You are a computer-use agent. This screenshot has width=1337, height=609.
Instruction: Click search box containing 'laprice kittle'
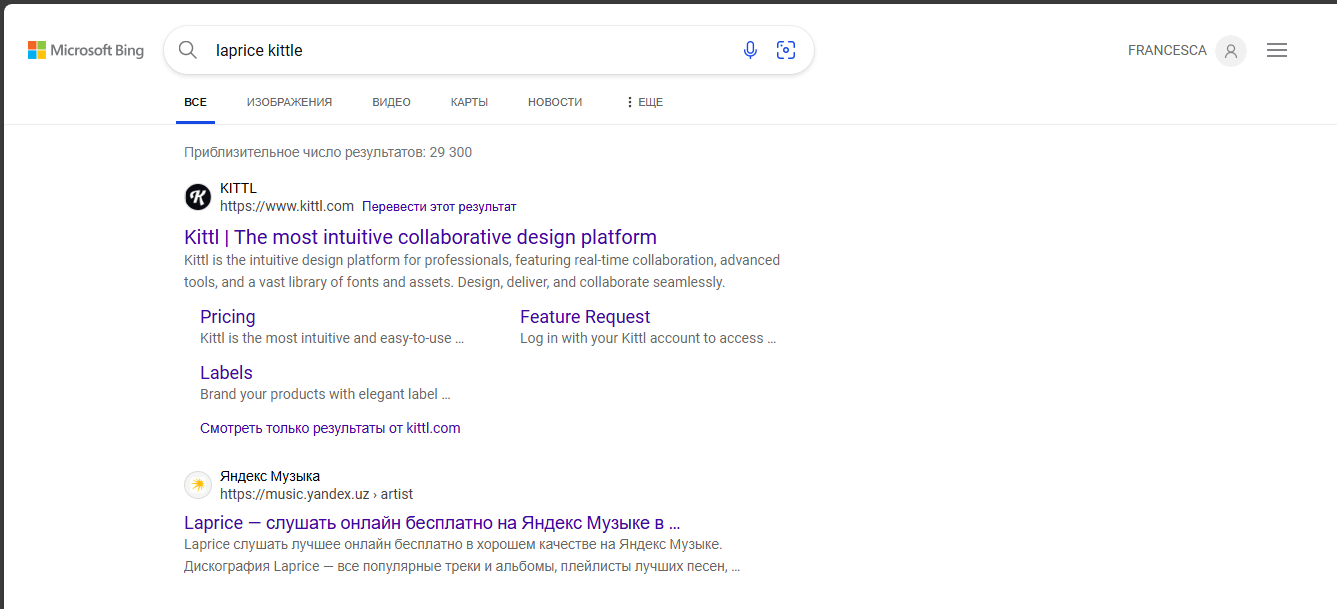coord(470,50)
